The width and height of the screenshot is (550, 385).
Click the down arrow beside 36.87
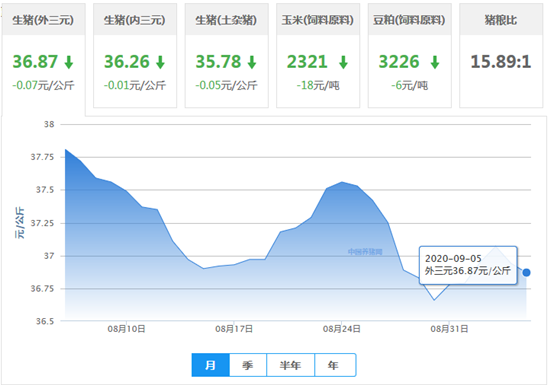click(x=69, y=62)
